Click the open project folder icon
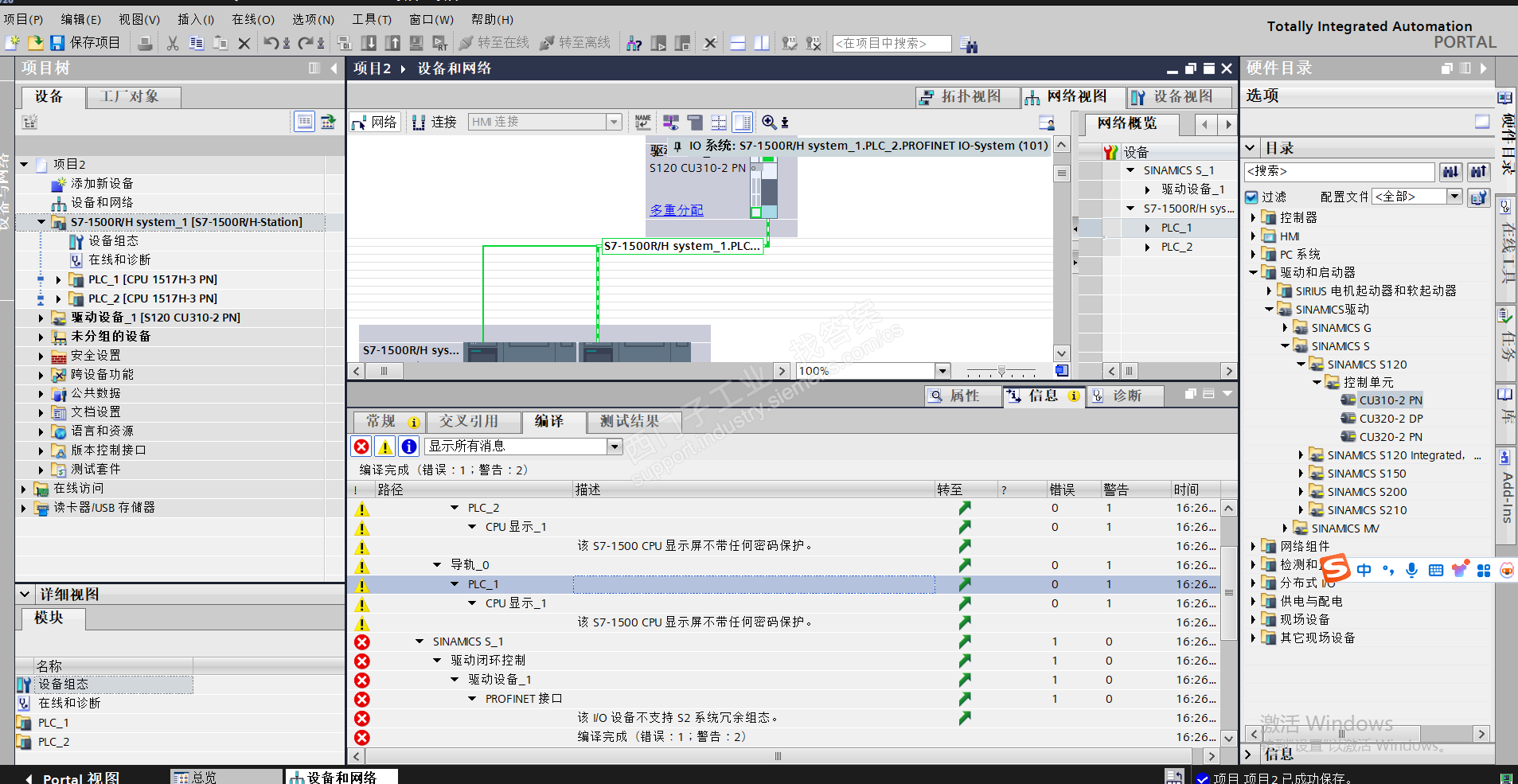Viewport: 1518px width, 784px height. coord(35,42)
